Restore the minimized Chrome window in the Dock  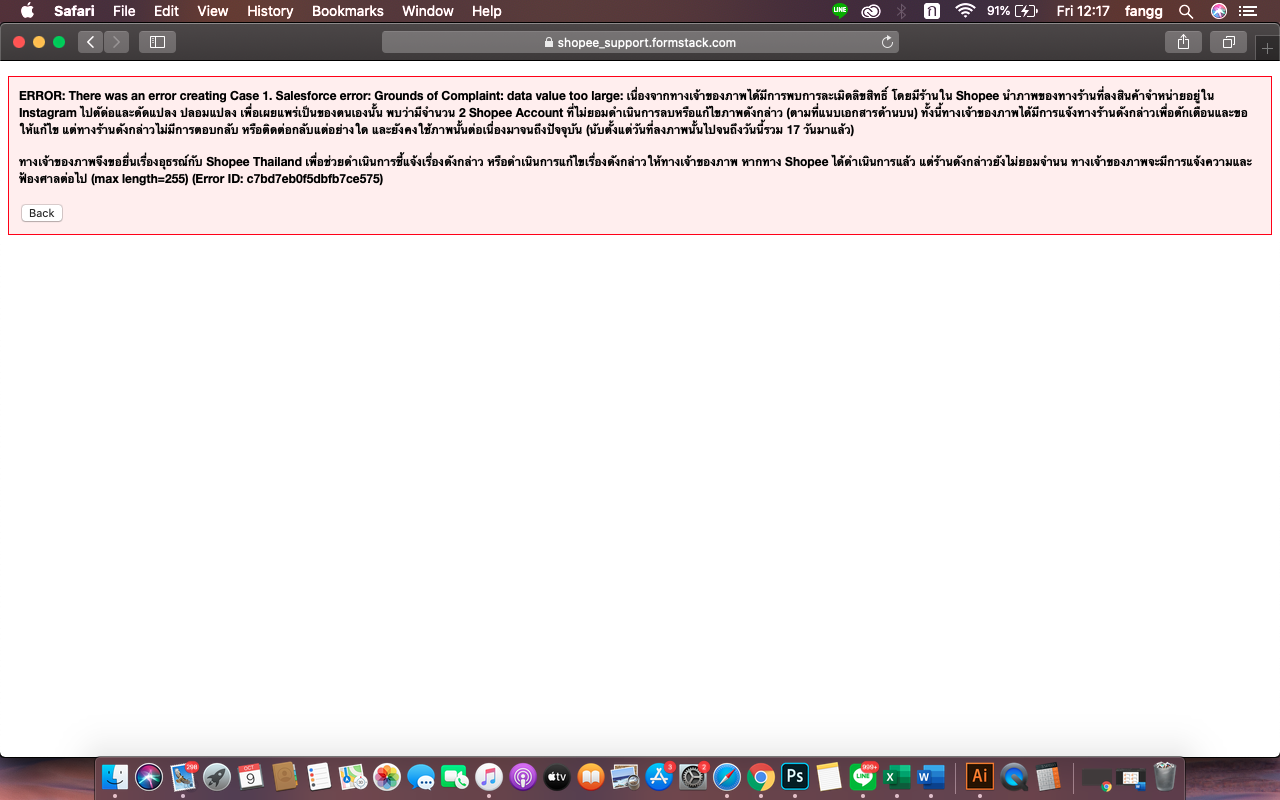[x=1097, y=778]
